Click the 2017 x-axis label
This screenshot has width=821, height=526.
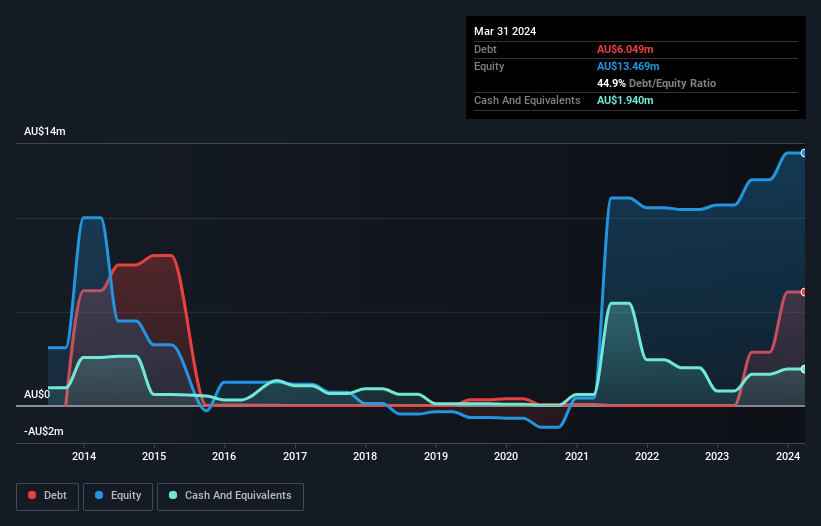tap(295, 456)
